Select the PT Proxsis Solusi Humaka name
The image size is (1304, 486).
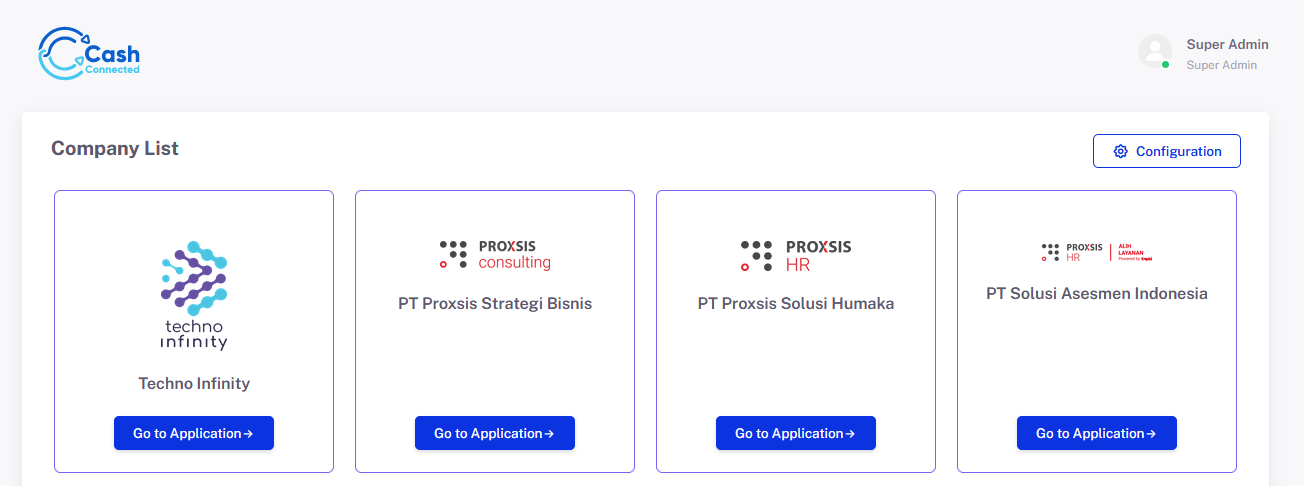coord(796,303)
